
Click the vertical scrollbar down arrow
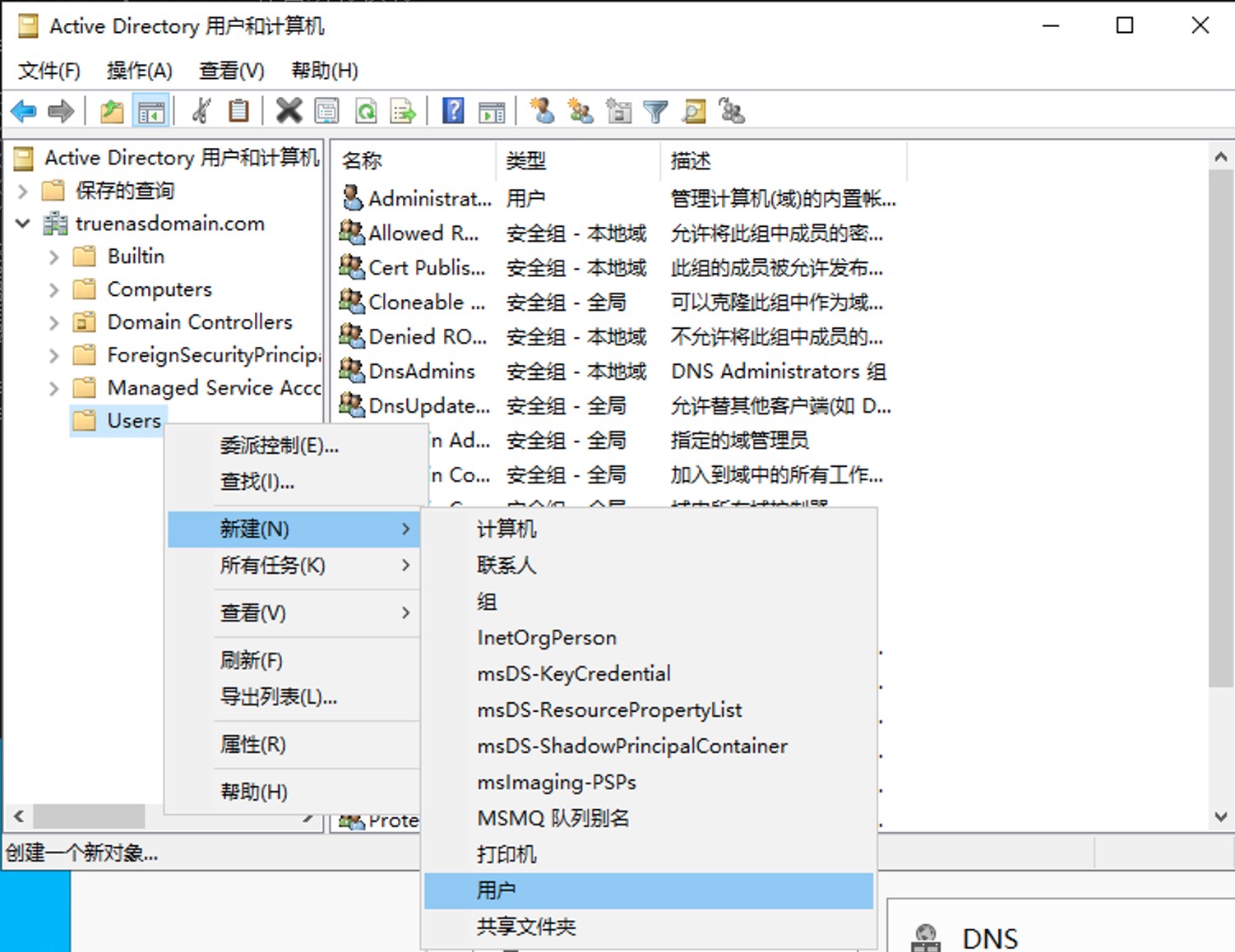[x=1220, y=817]
